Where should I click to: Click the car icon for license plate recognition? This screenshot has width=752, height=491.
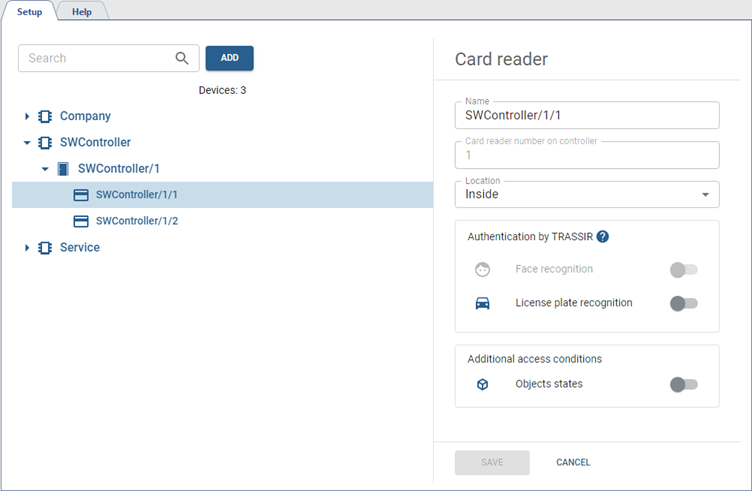pyautogui.click(x=483, y=303)
